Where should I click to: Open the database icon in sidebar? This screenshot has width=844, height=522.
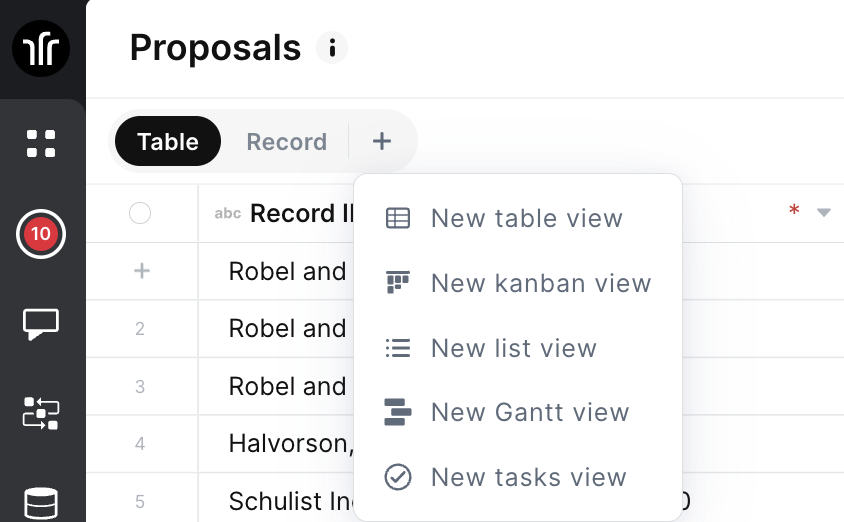click(x=41, y=502)
